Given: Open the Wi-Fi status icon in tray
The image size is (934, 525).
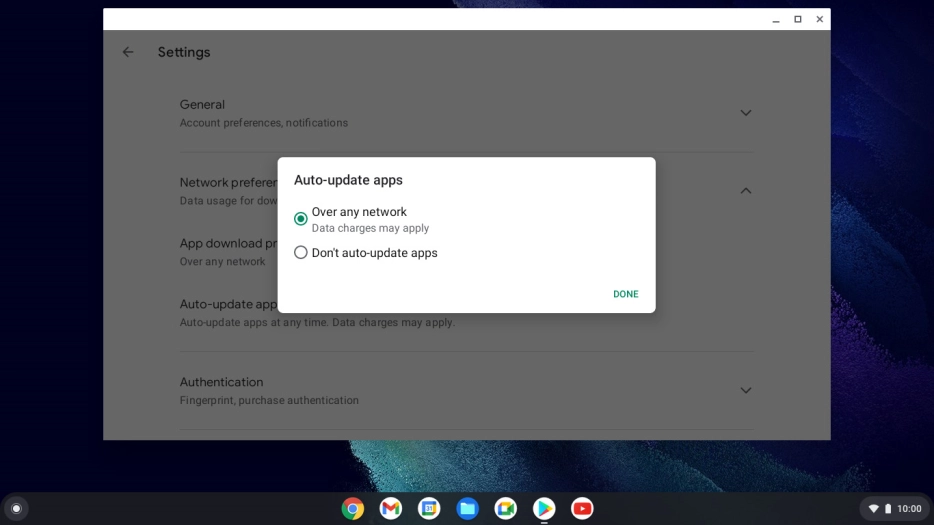Looking at the screenshot, I should [x=873, y=508].
